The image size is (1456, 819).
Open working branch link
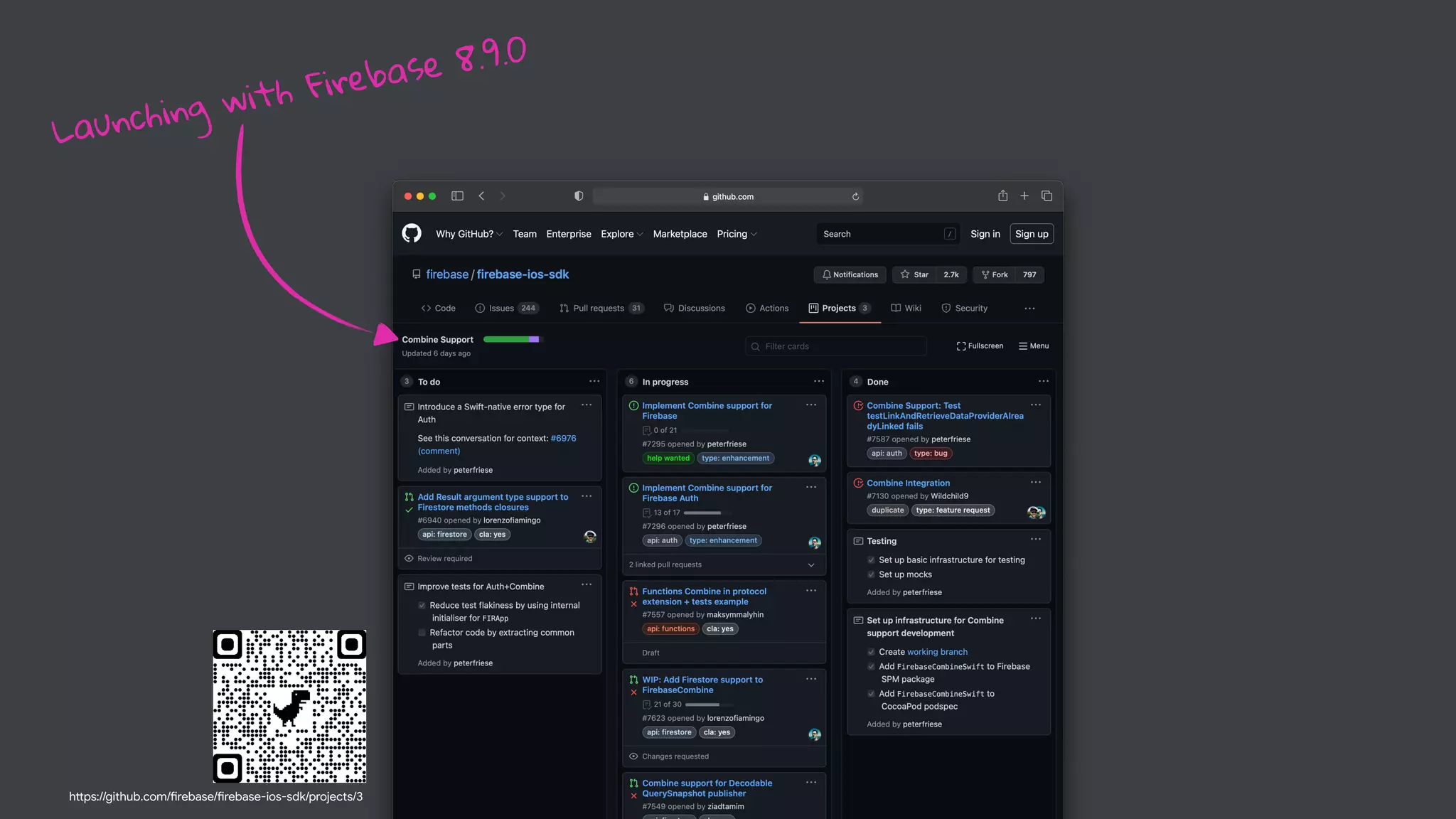(x=937, y=652)
